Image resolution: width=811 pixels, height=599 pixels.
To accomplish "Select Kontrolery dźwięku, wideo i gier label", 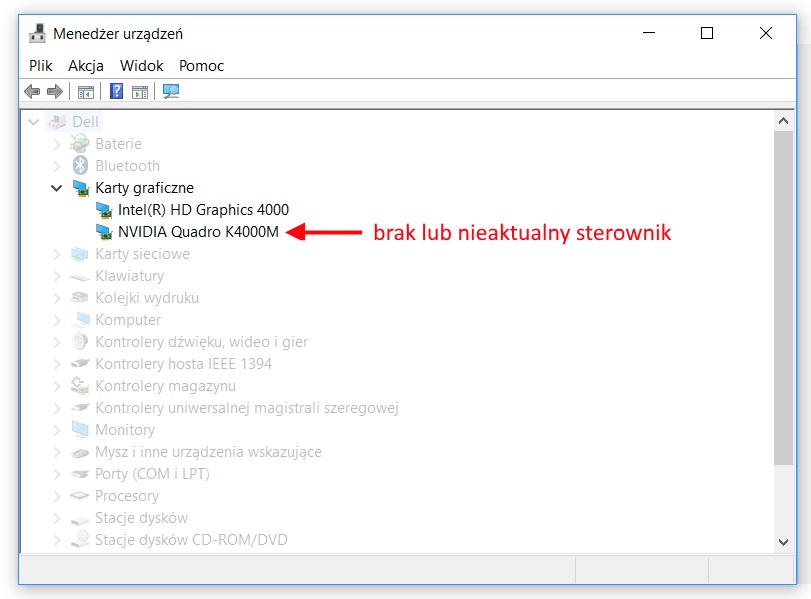I will pyautogui.click(x=201, y=342).
